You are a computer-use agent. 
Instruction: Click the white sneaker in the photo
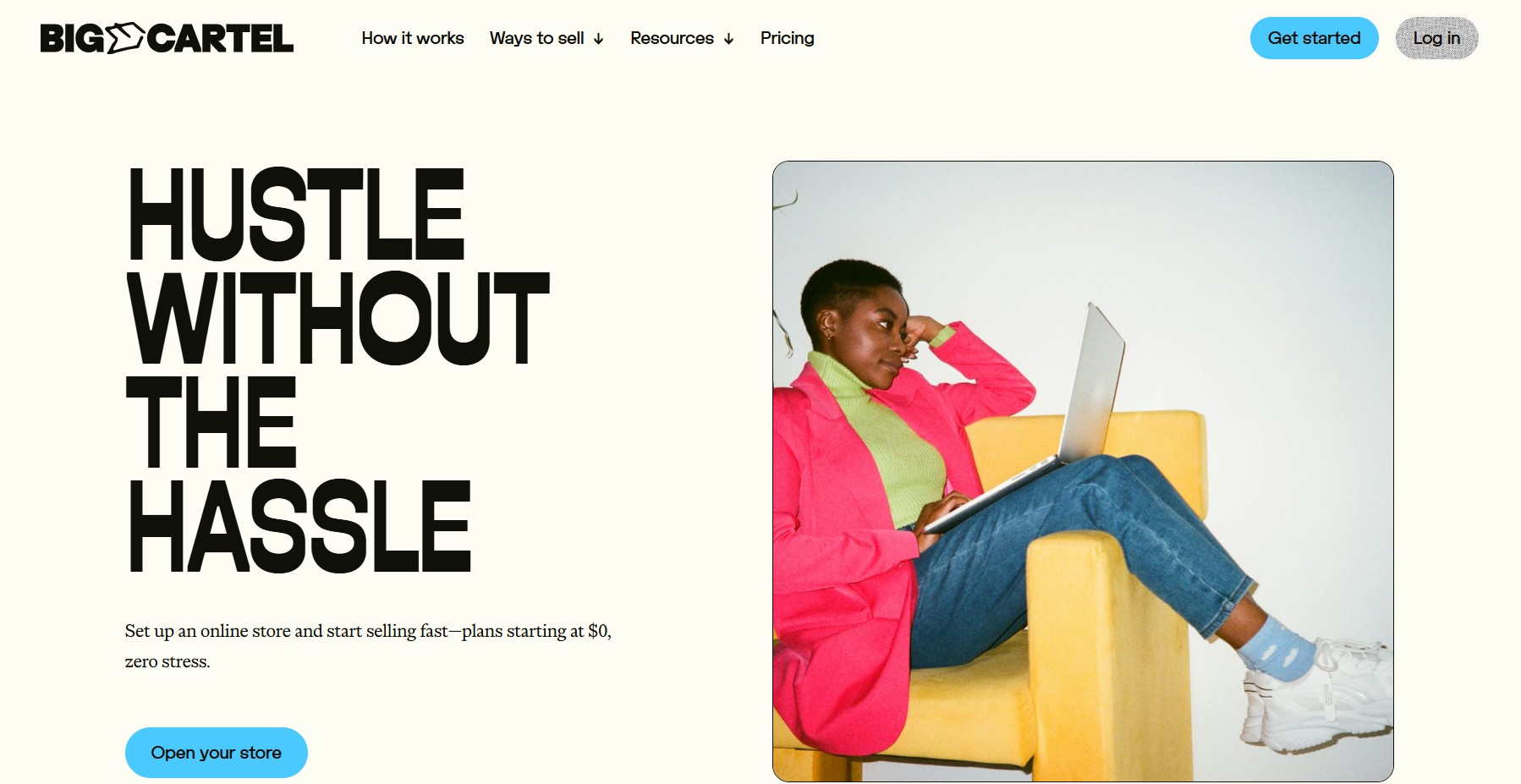pos(1320,698)
